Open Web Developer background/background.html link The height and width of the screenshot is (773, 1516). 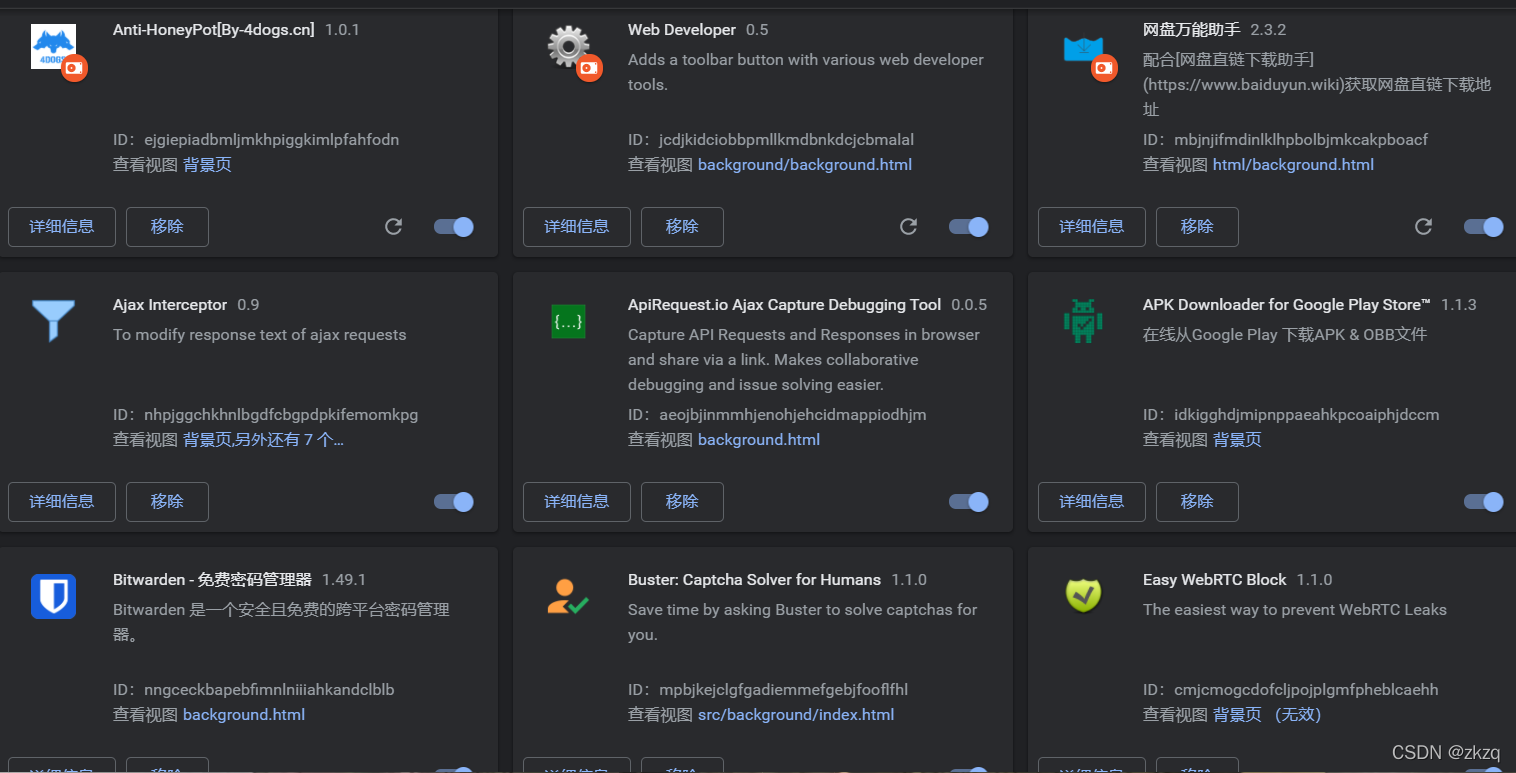coord(805,165)
